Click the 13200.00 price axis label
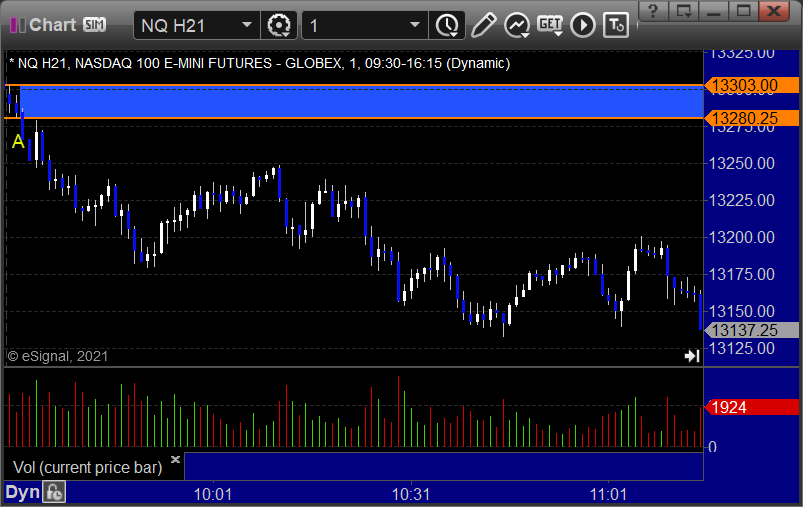Image resolution: width=803 pixels, height=507 pixels. pos(742,237)
